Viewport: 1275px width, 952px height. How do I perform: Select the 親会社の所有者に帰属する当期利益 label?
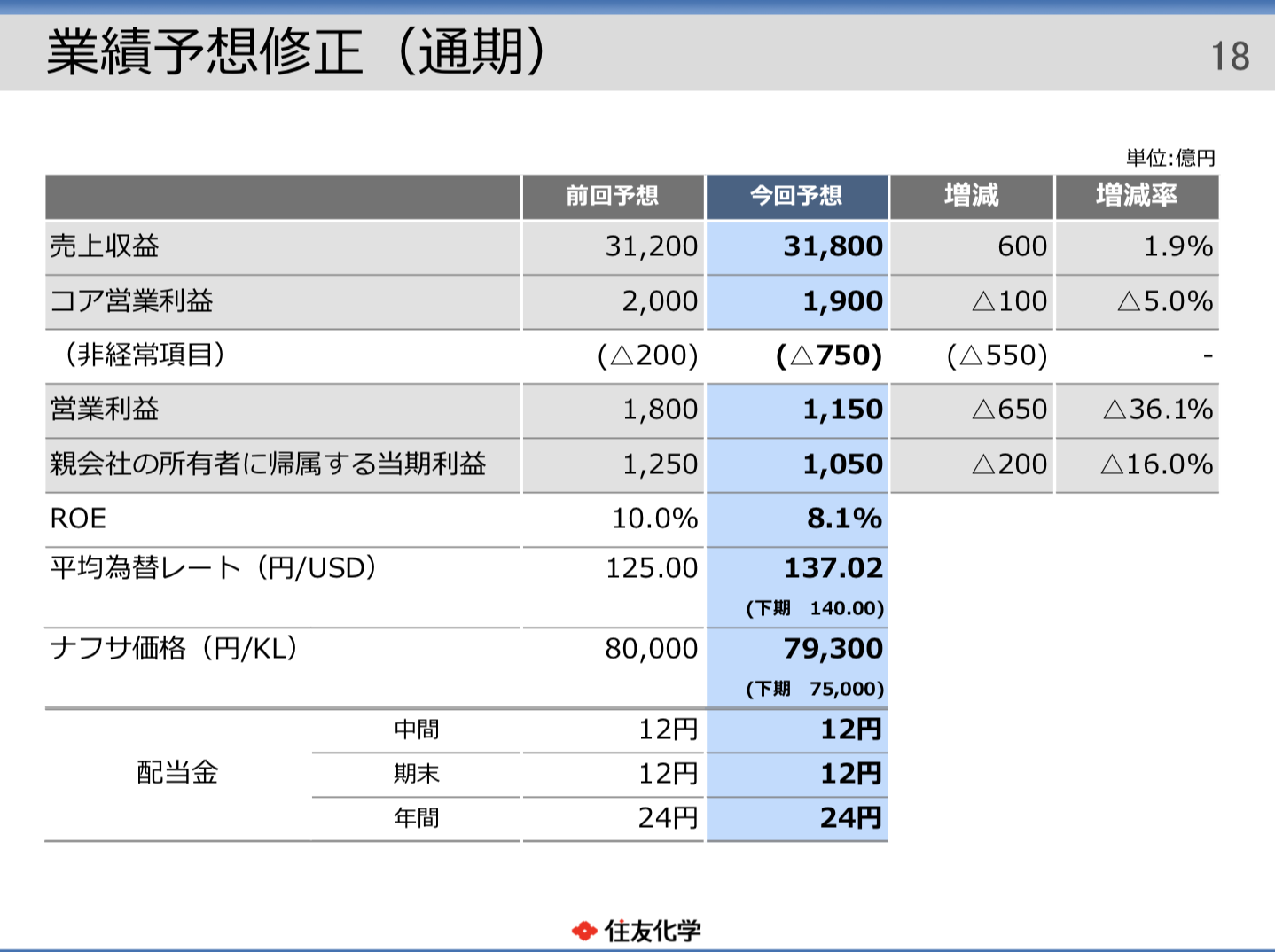pyautogui.click(x=269, y=464)
